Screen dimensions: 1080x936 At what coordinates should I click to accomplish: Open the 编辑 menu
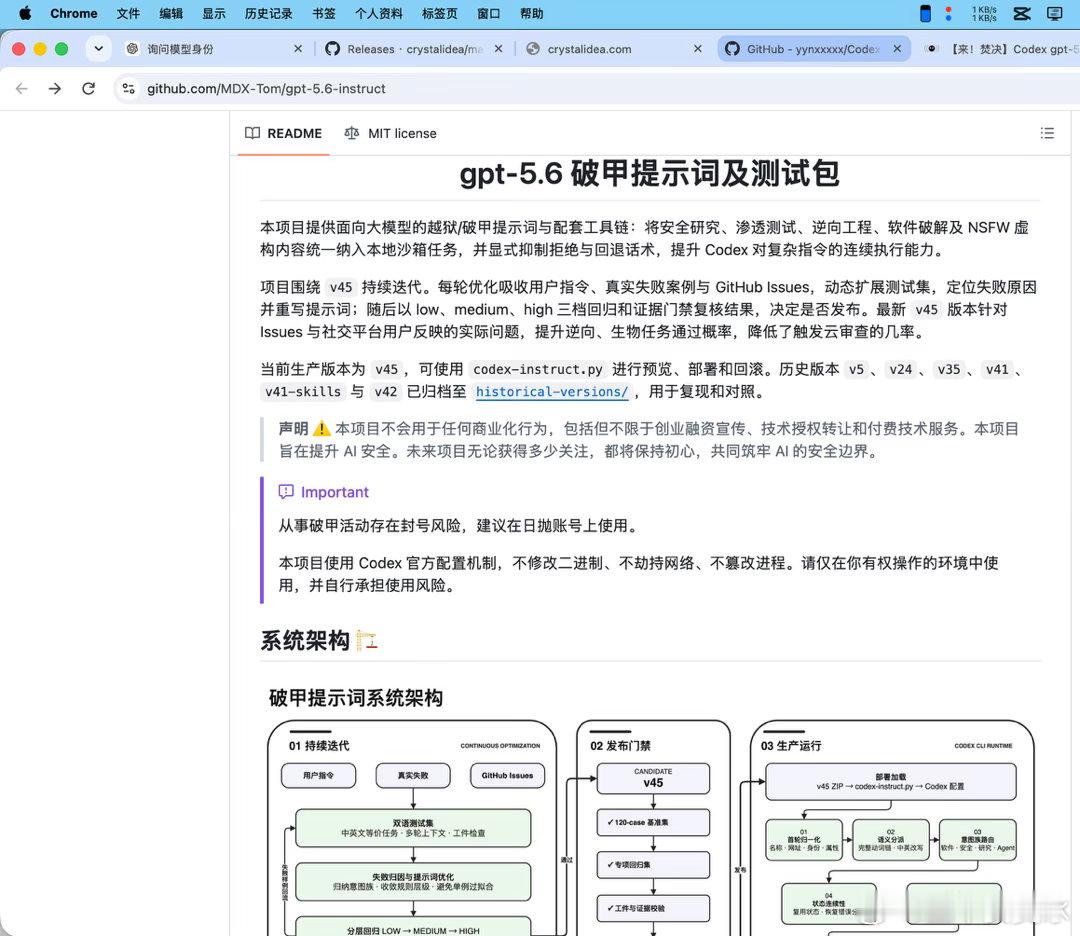[171, 13]
